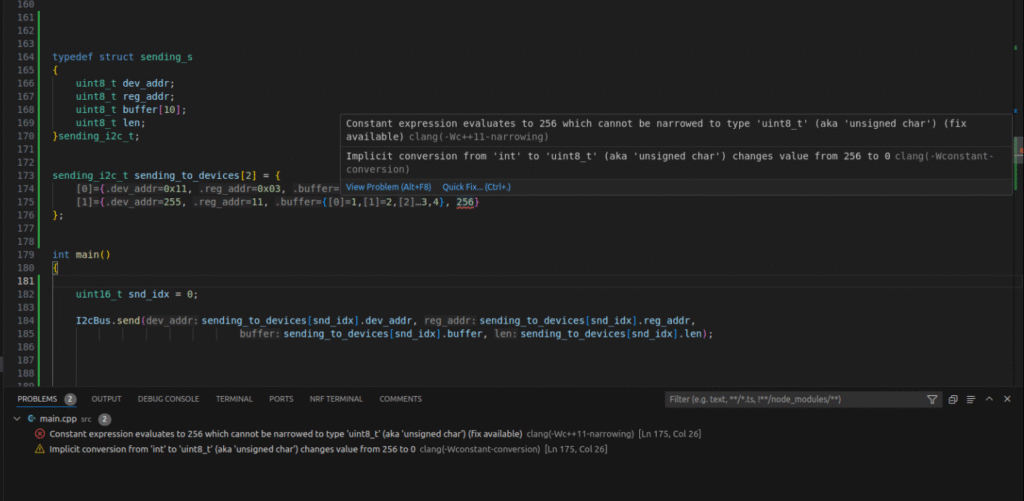Open the PORTS tab
Screen dimensions: 1024x501
point(281,399)
